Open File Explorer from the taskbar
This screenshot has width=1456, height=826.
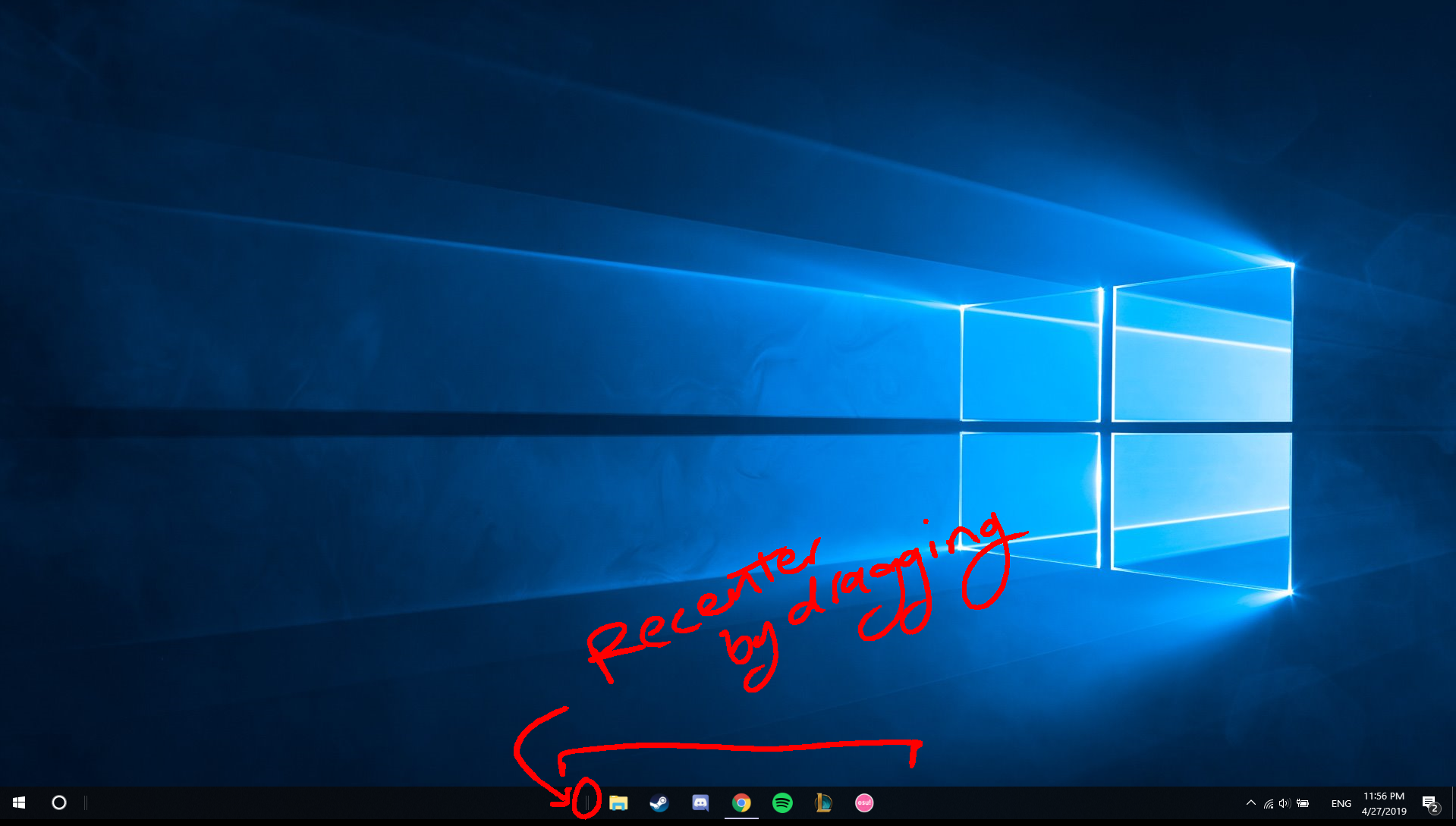point(618,802)
